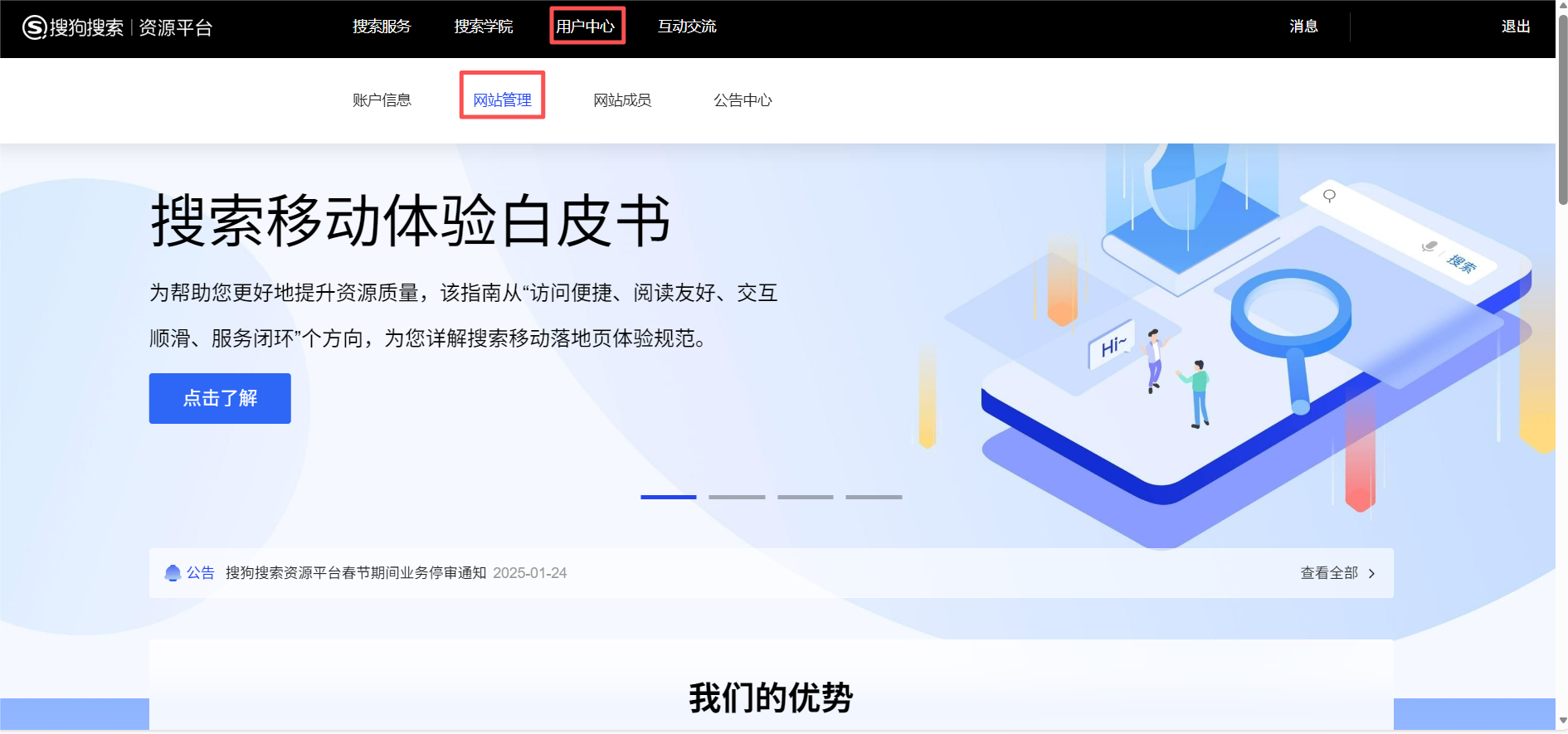Click the scrollbar down arrow
The image size is (1568, 734).
[x=1562, y=722]
